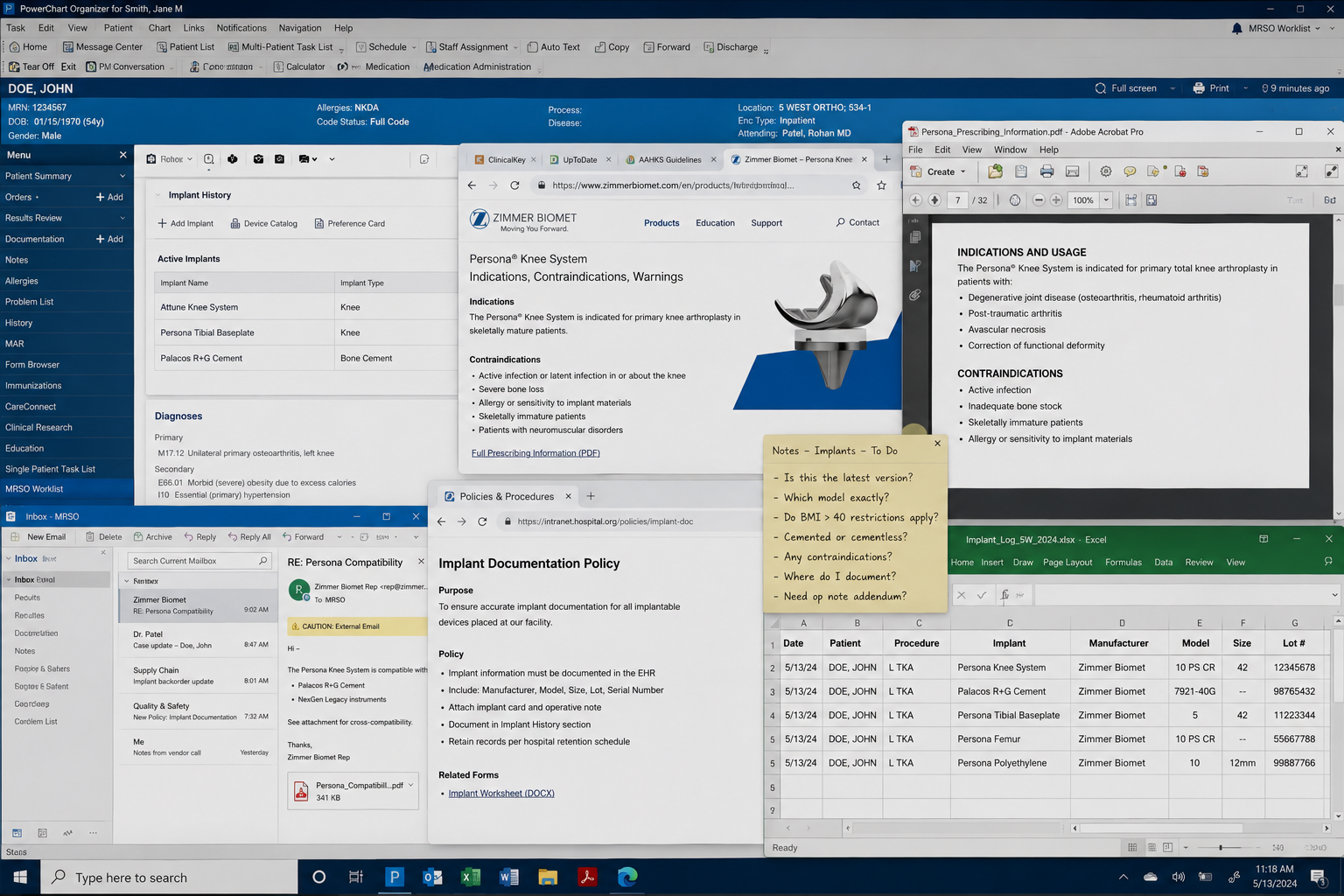Go back in Zimmer Biomet browser
Viewport: 1344px width, 896px height.
(x=472, y=185)
